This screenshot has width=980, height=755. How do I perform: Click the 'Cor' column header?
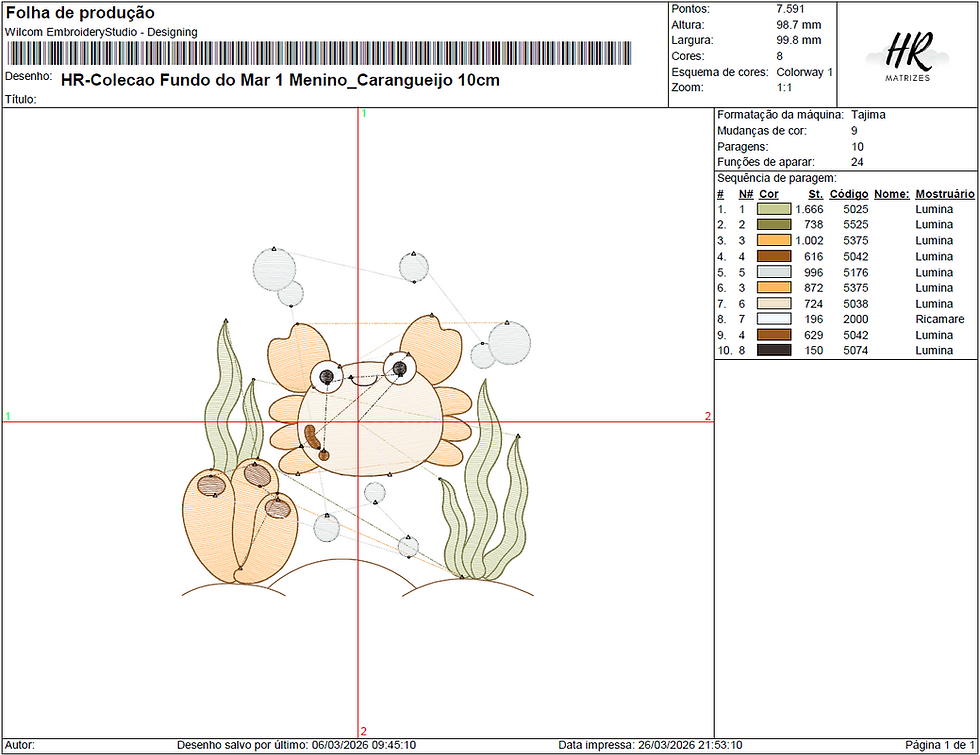coord(768,194)
